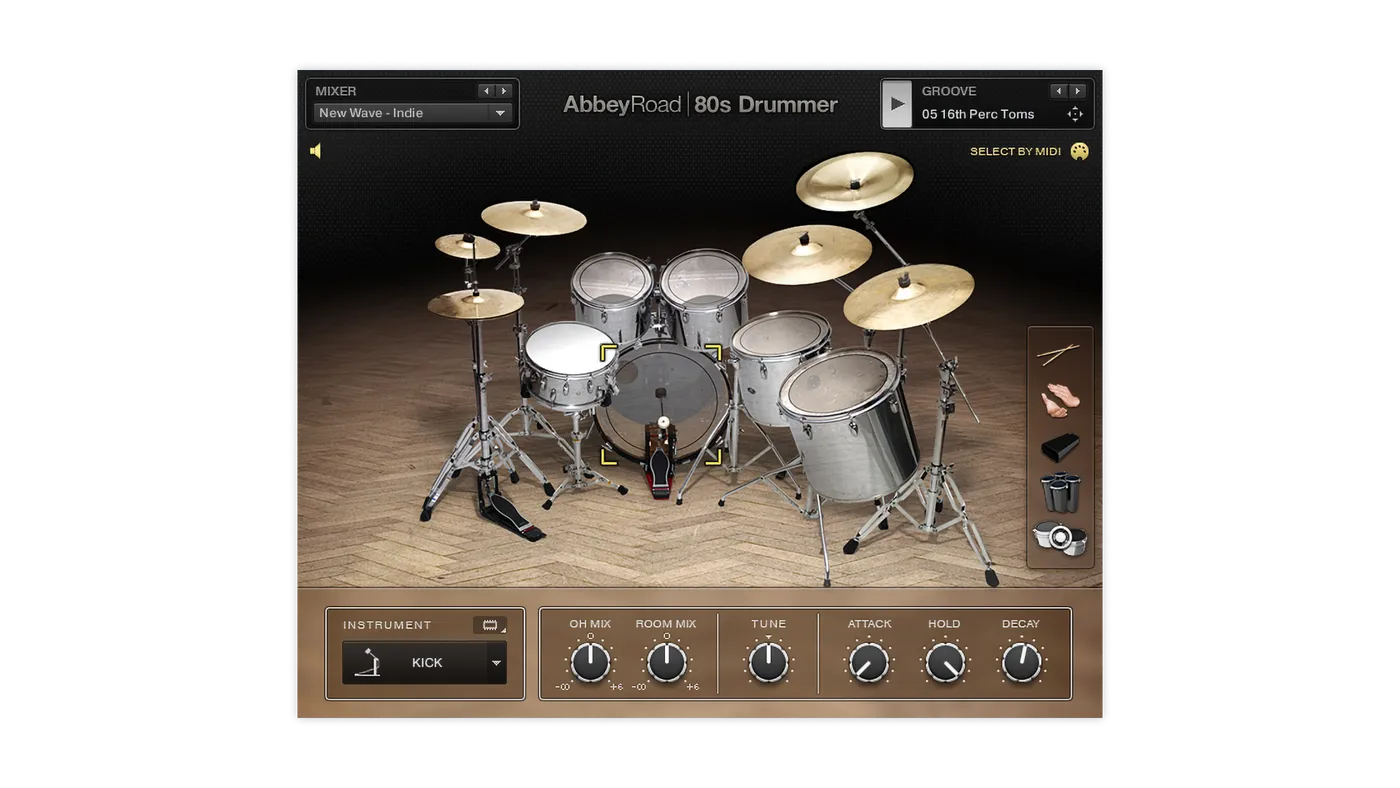This screenshot has height=788, width=1400.
Task: Open the KICK instrument dropdown arrow
Action: click(496, 663)
